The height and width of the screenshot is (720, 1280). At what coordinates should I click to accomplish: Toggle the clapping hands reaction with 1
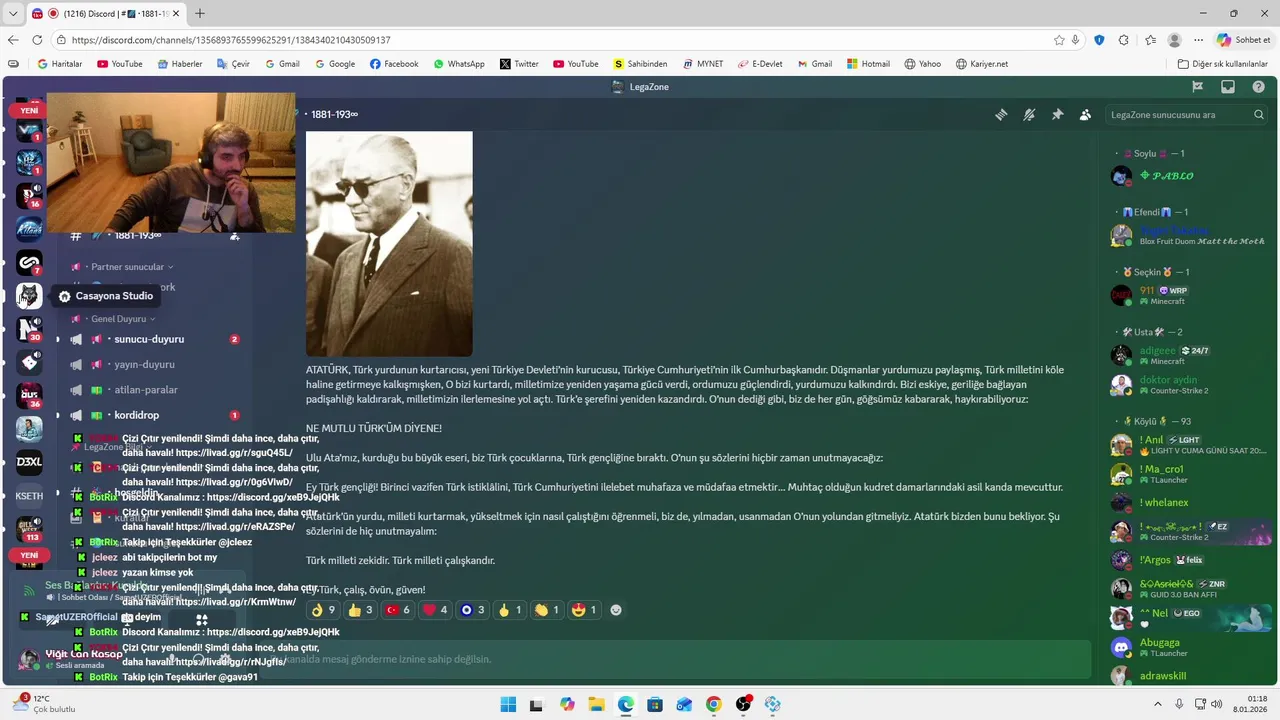coord(546,610)
